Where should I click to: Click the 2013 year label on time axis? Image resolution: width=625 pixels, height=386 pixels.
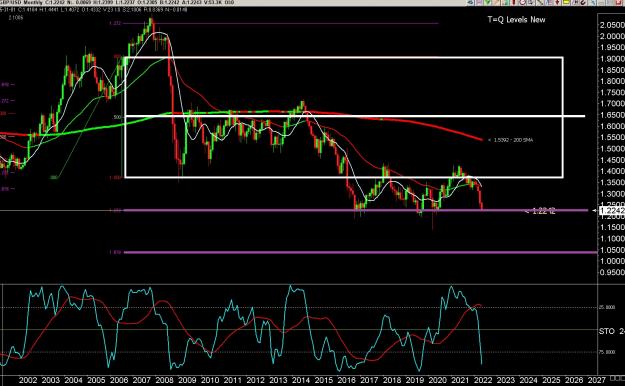(278, 380)
